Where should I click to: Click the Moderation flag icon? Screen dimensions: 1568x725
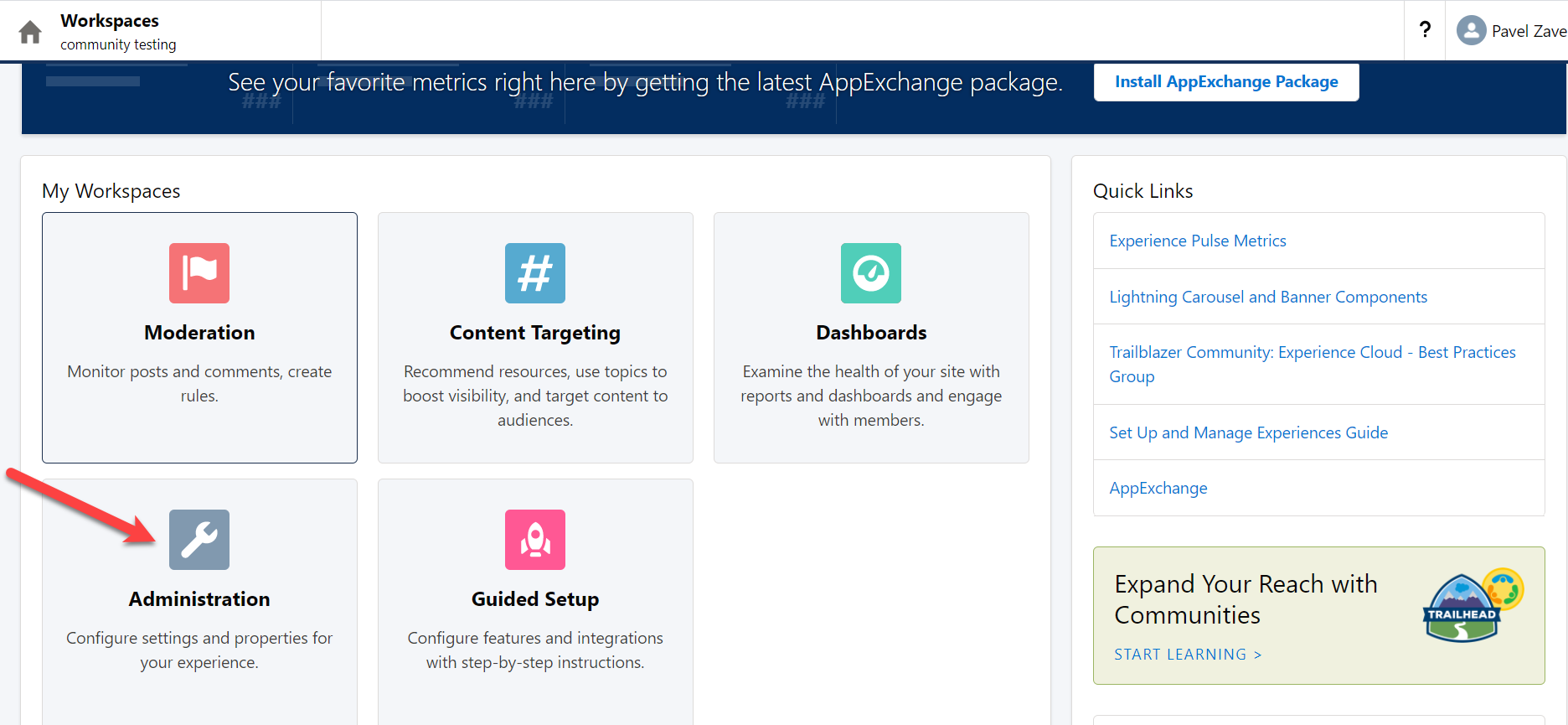[199, 273]
